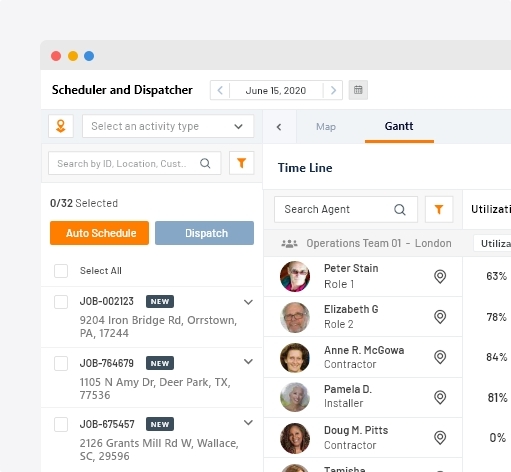Click the NEW badge on JOB-764679

click(x=160, y=363)
